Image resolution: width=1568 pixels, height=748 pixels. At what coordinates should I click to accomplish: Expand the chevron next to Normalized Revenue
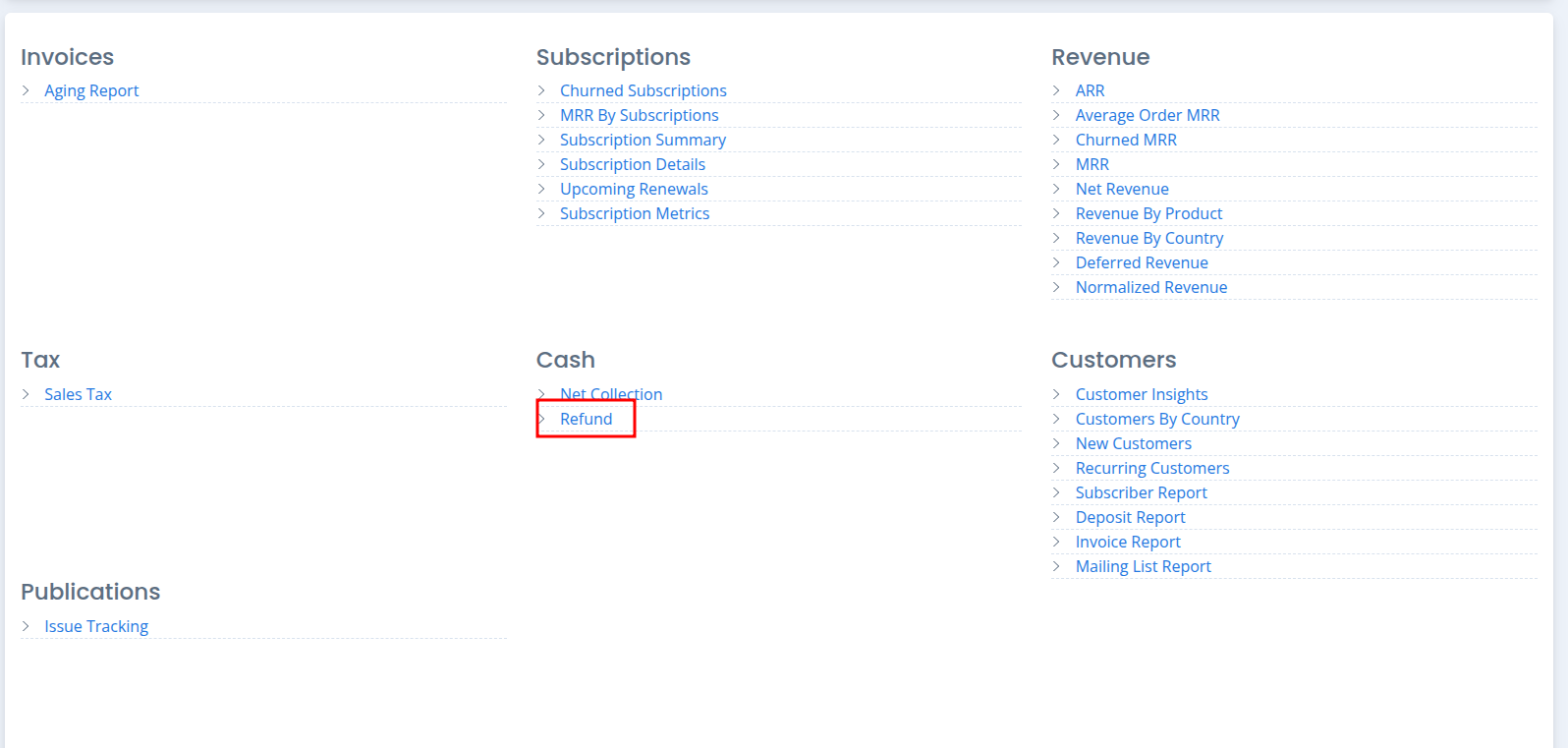tap(1057, 287)
